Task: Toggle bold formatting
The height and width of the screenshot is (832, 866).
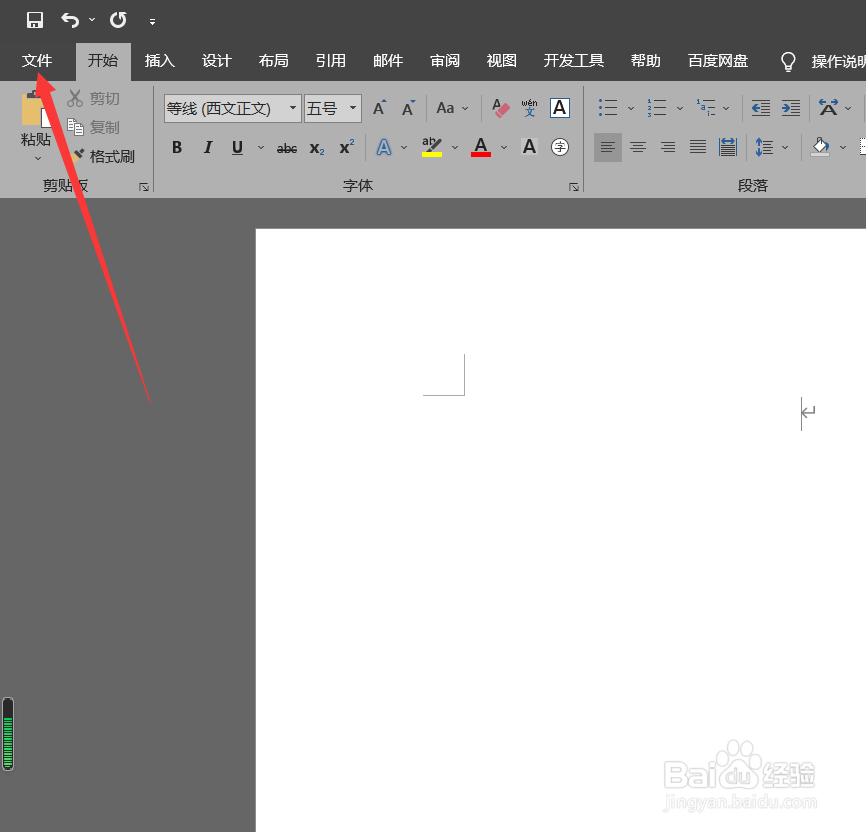Action: click(x=177, y=148)
